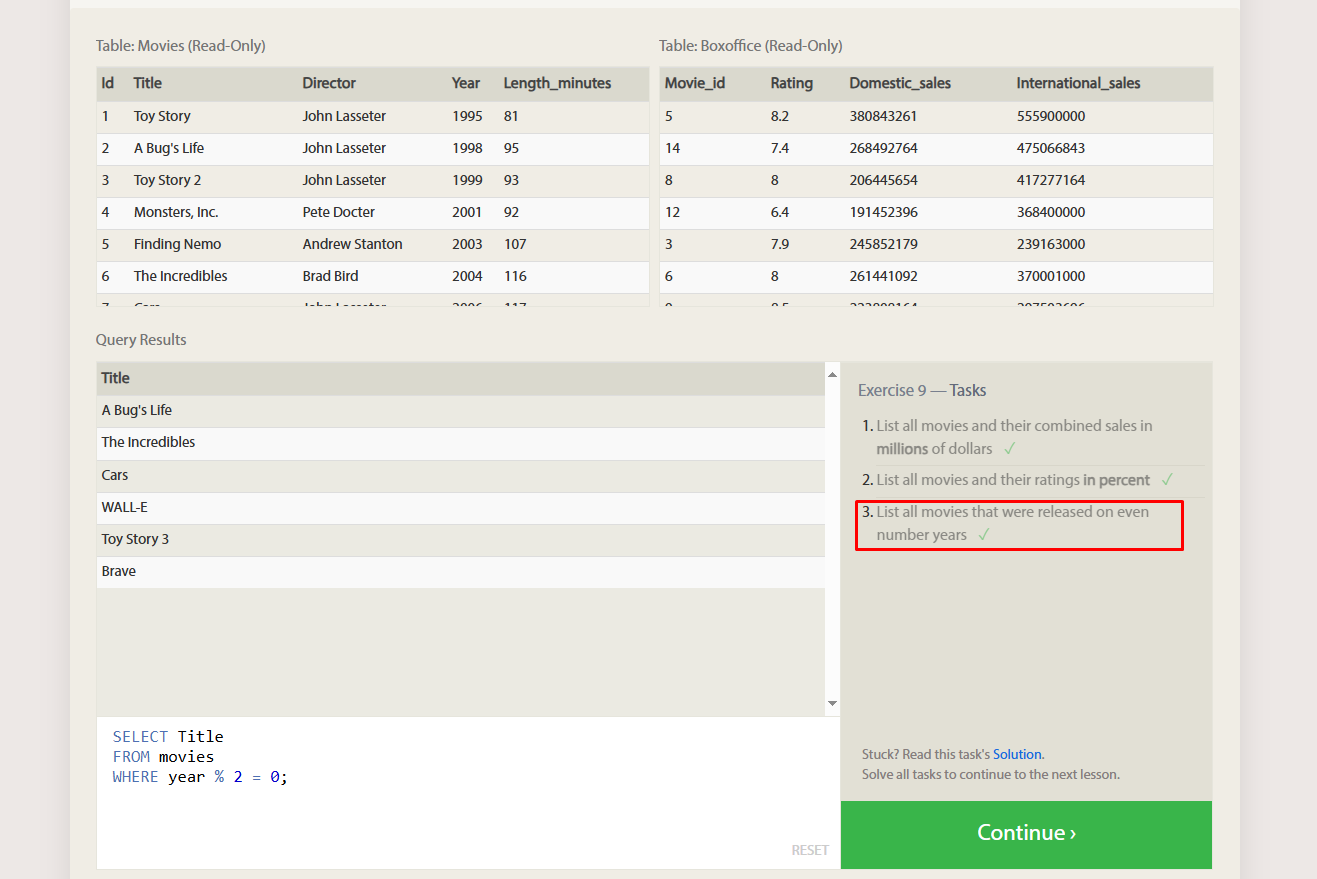Click length value 116
Viewport: 1317px width, 879px height.
tap(515, 276)
